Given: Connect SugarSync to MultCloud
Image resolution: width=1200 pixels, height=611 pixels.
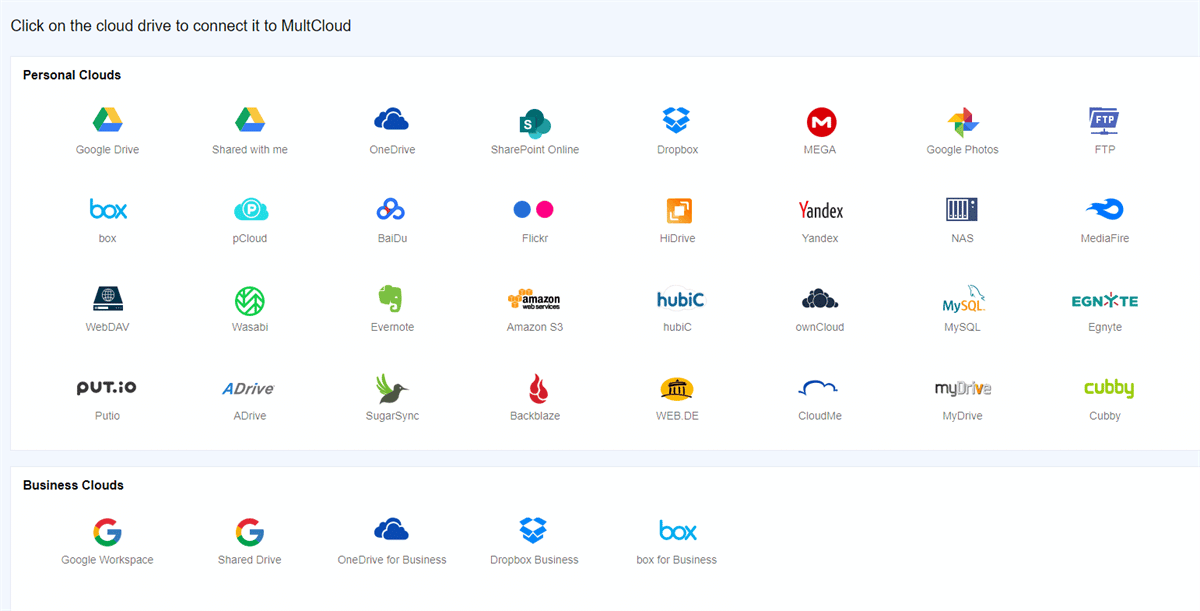Looking at the screenshot, I should tap(392, 389).
